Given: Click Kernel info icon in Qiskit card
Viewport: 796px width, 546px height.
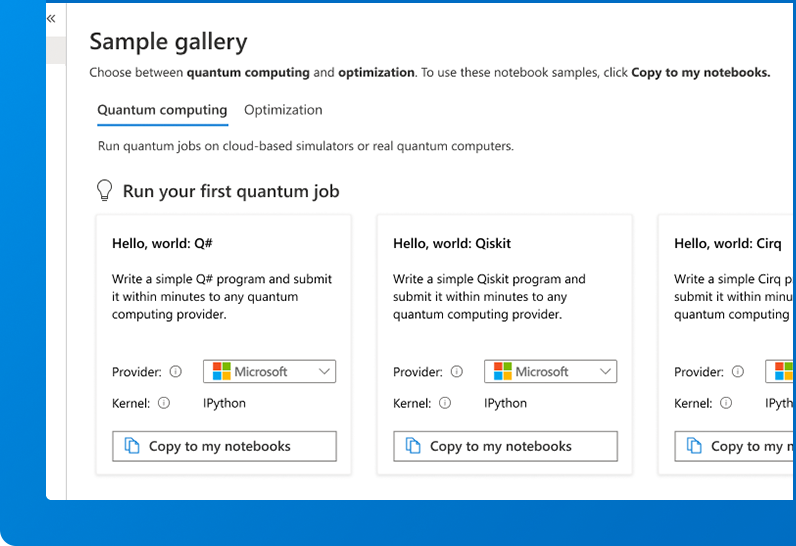Looking at the screenshot, I should (x=445, y=403).
